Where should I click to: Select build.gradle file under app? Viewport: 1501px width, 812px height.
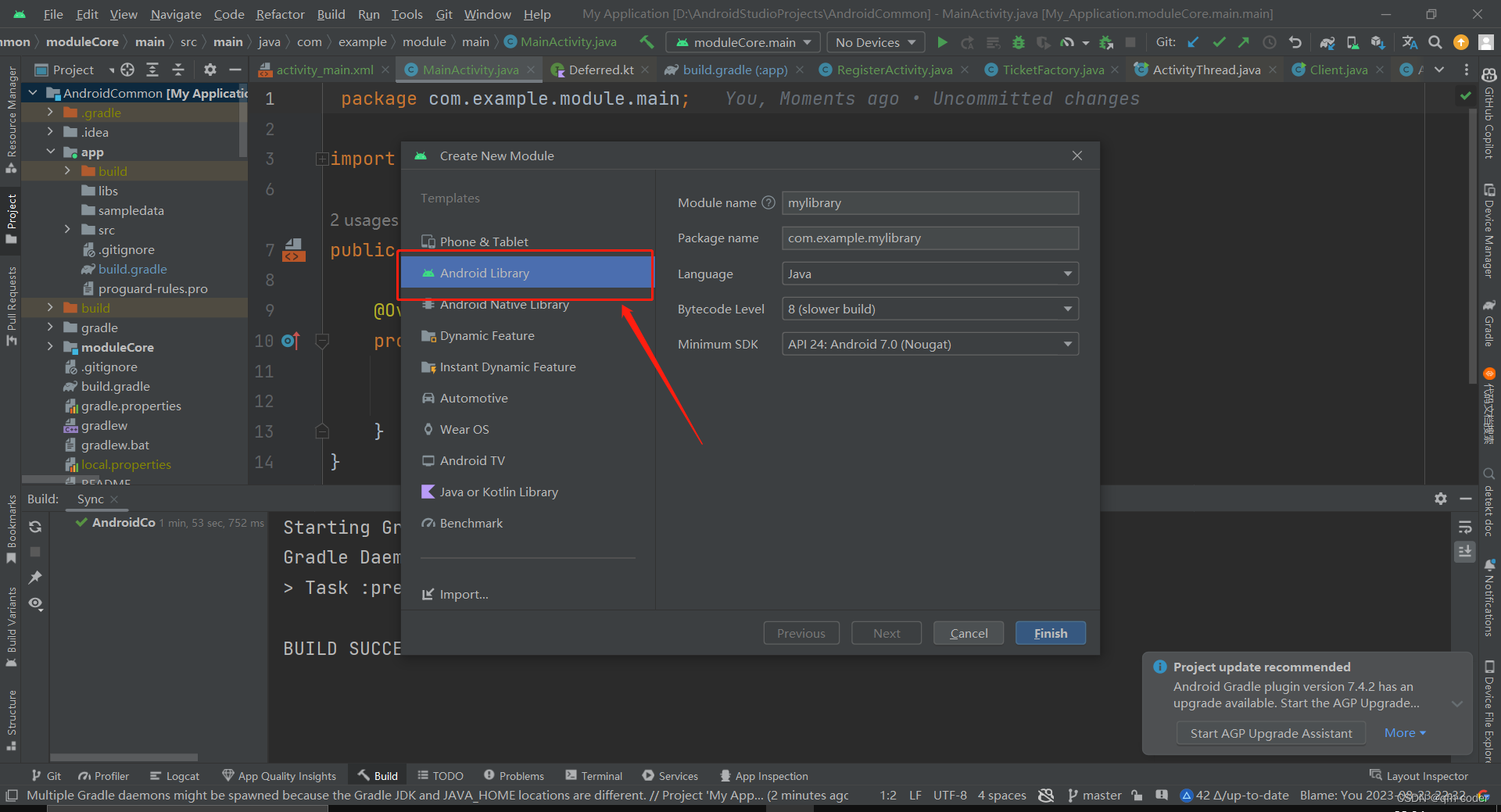132,269
